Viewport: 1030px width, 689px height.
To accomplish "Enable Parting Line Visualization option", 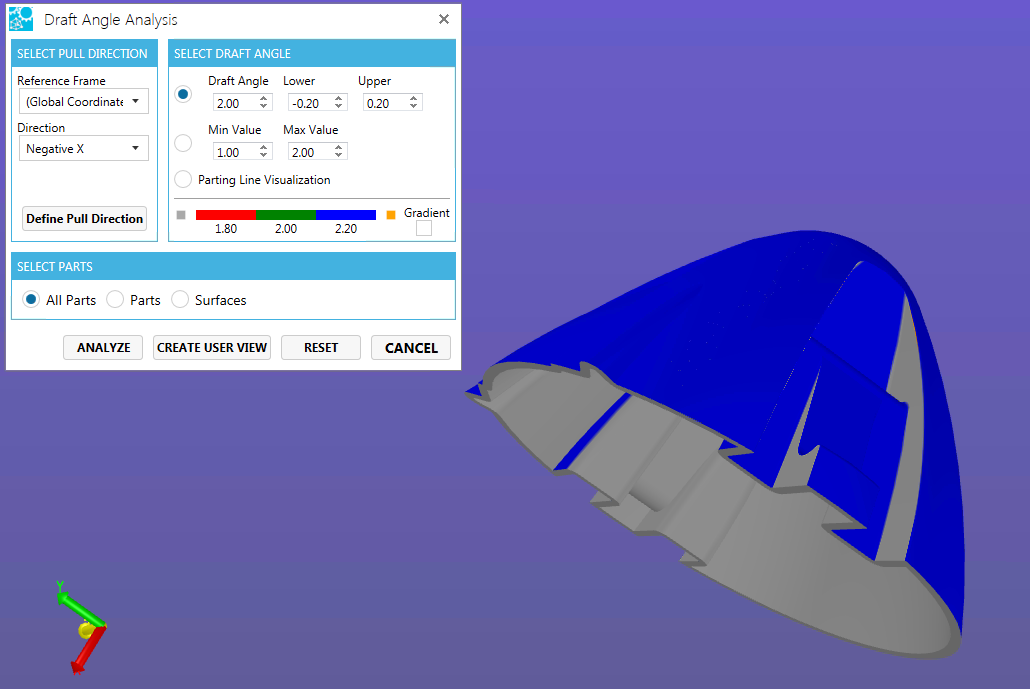I will click(x=183, y=180).
